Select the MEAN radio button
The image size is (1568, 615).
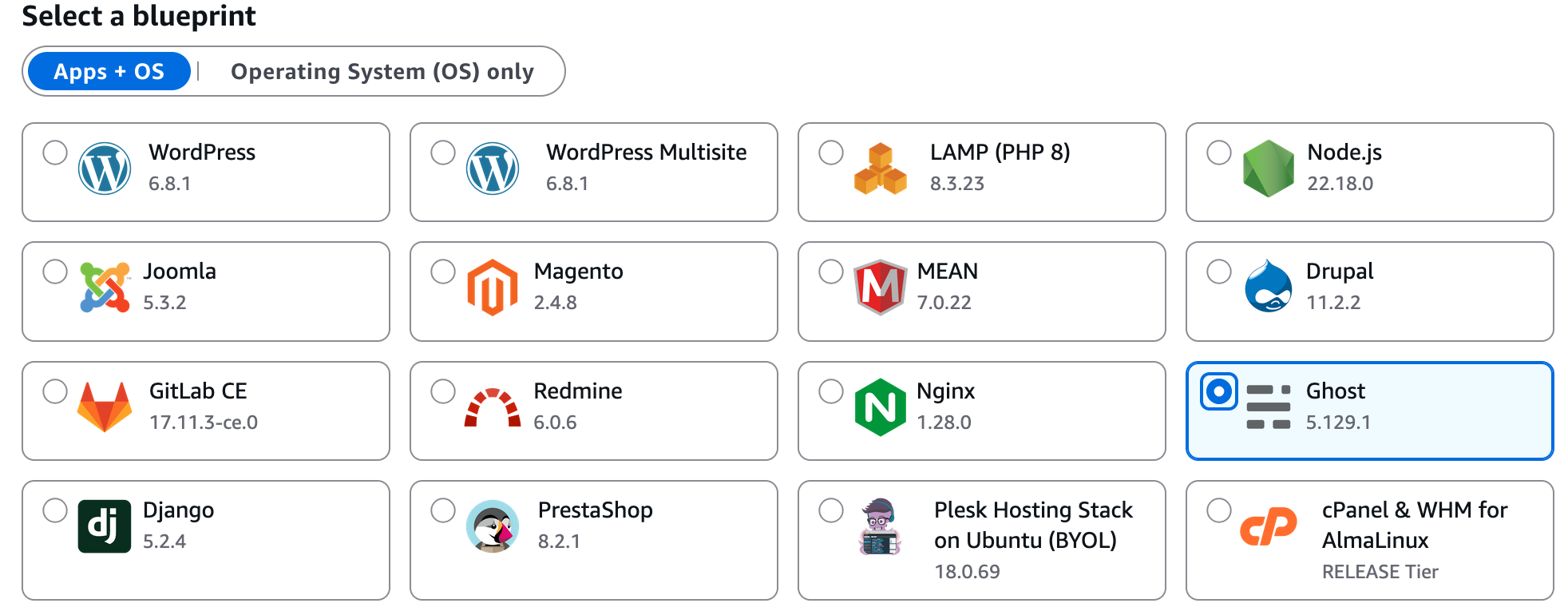tap(831, 272)
